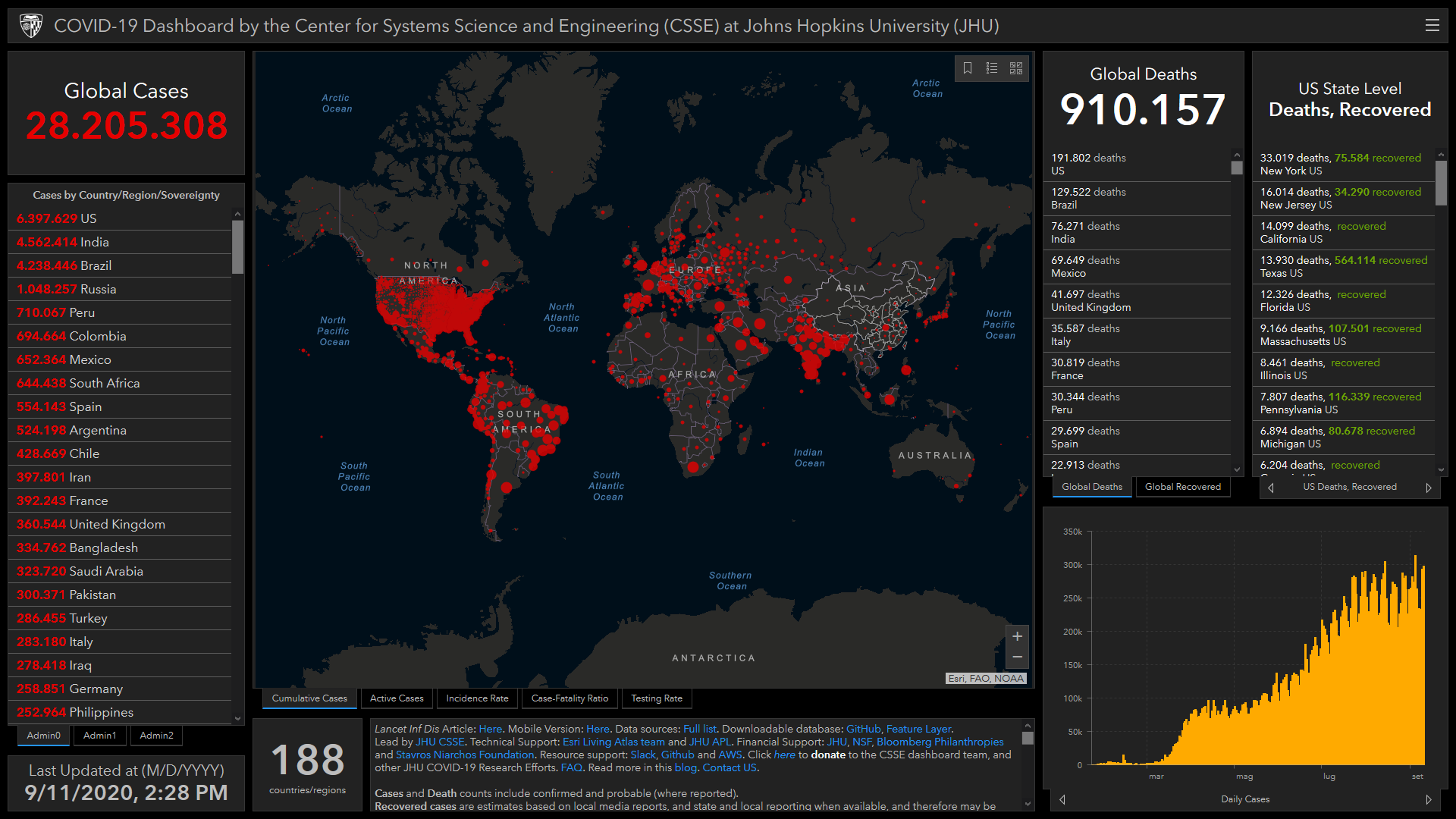Viewport: 1456px width, 819px height.
Task: Select the Admin1 tab
Action: 99,736
